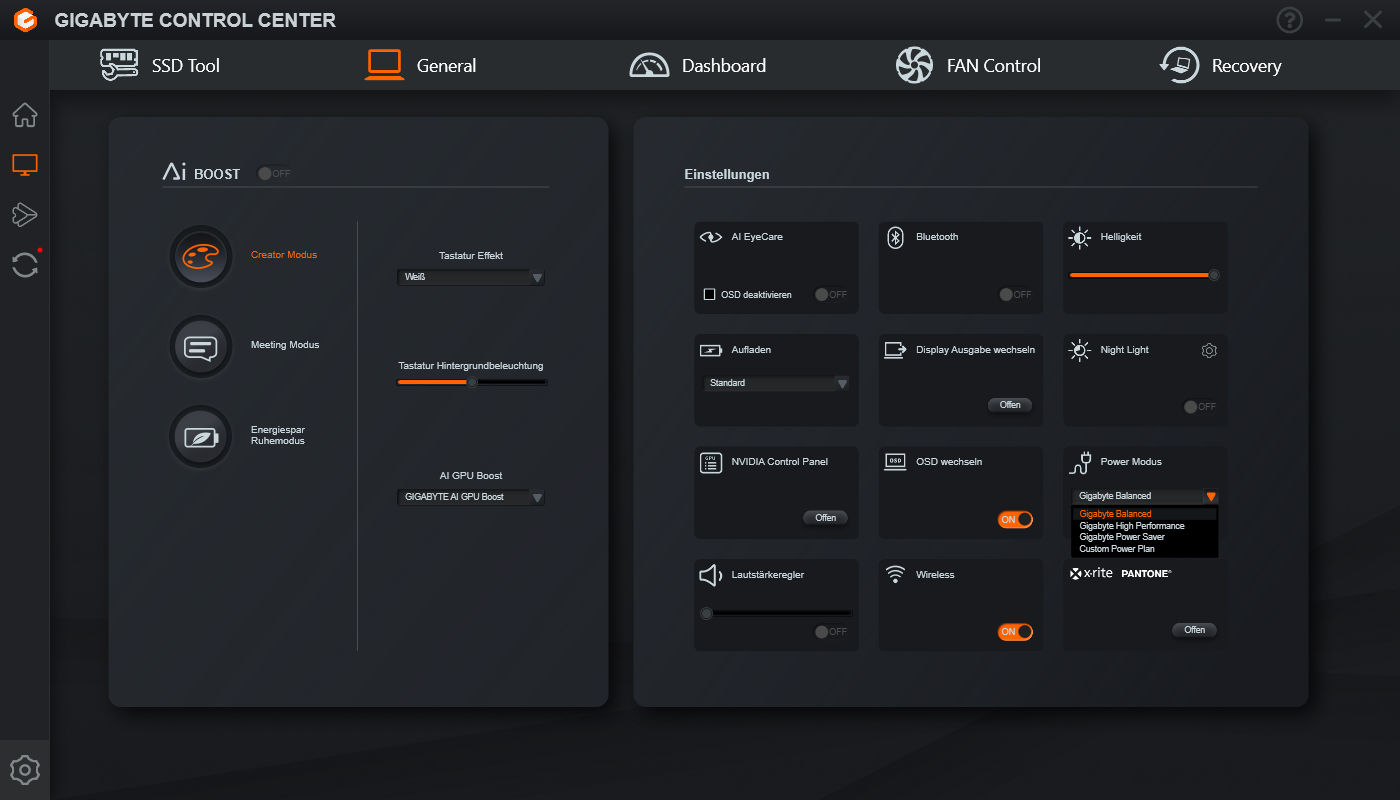Click the Helligkeit brightness sun icon

(x=1079, y=238)
